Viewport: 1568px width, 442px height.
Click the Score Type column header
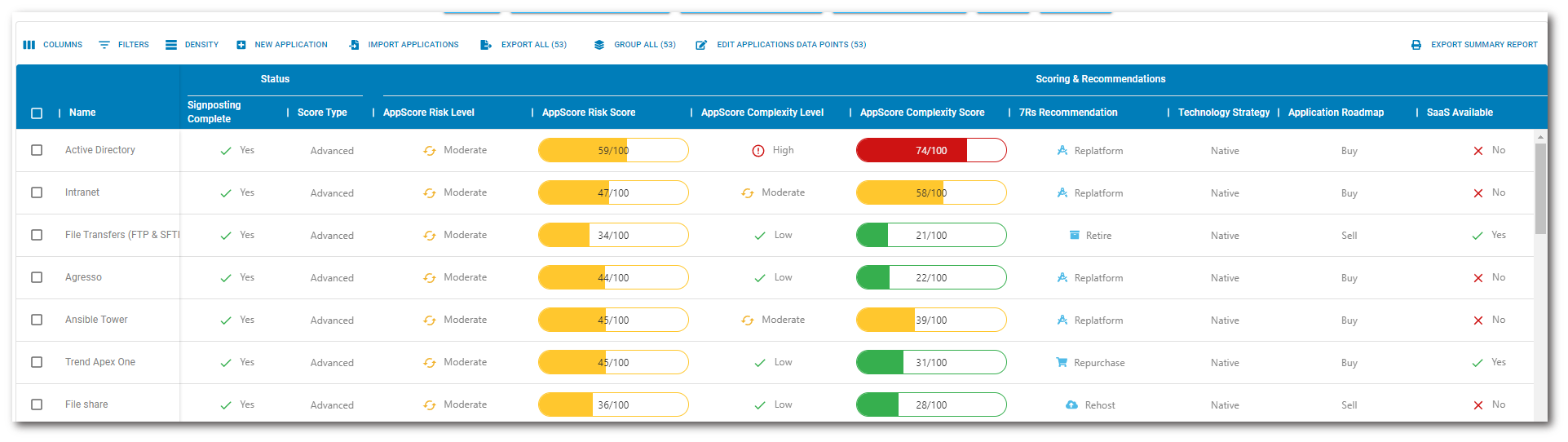point(322,113)
